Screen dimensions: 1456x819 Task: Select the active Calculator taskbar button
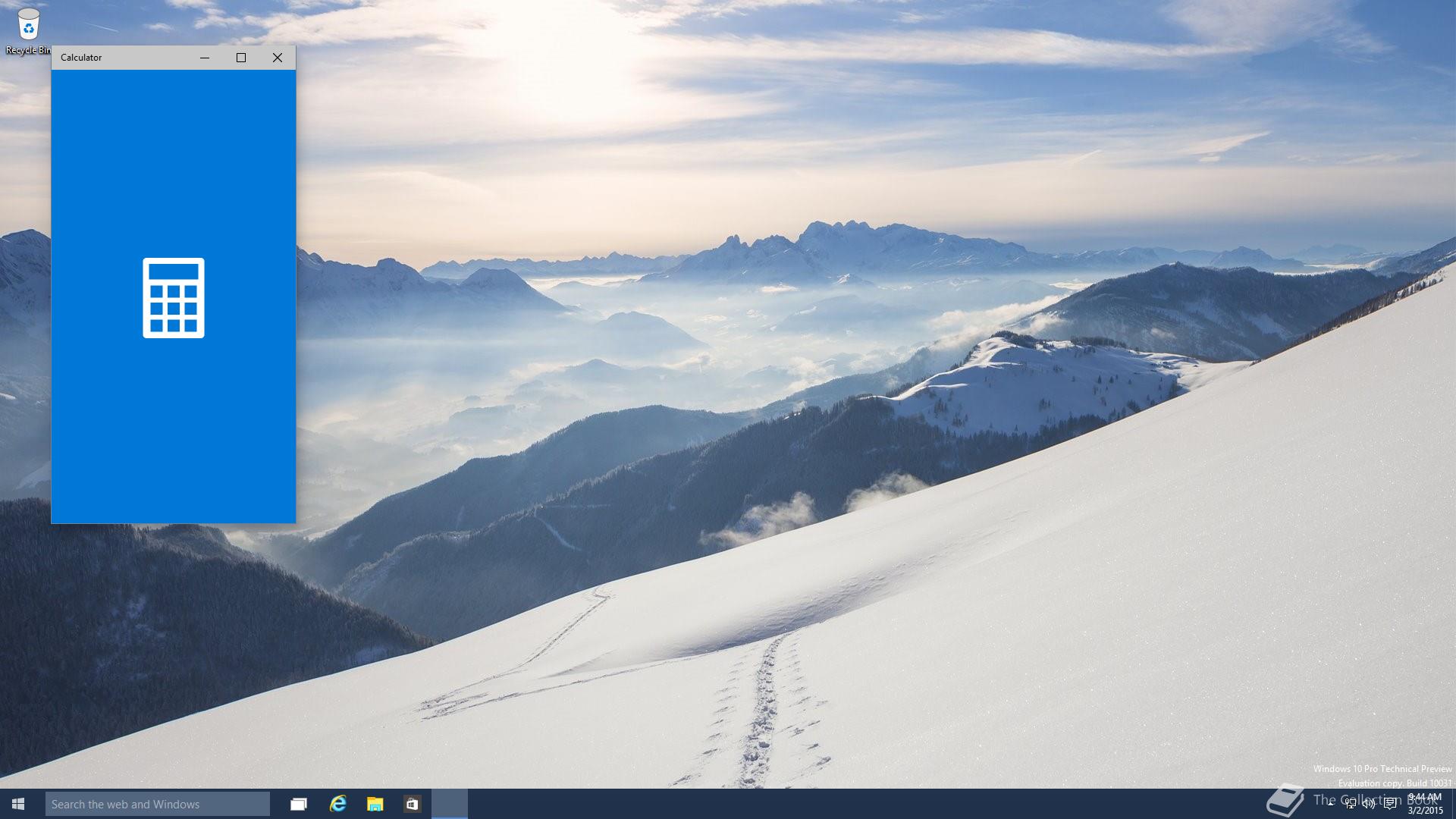tap(450, 804)
